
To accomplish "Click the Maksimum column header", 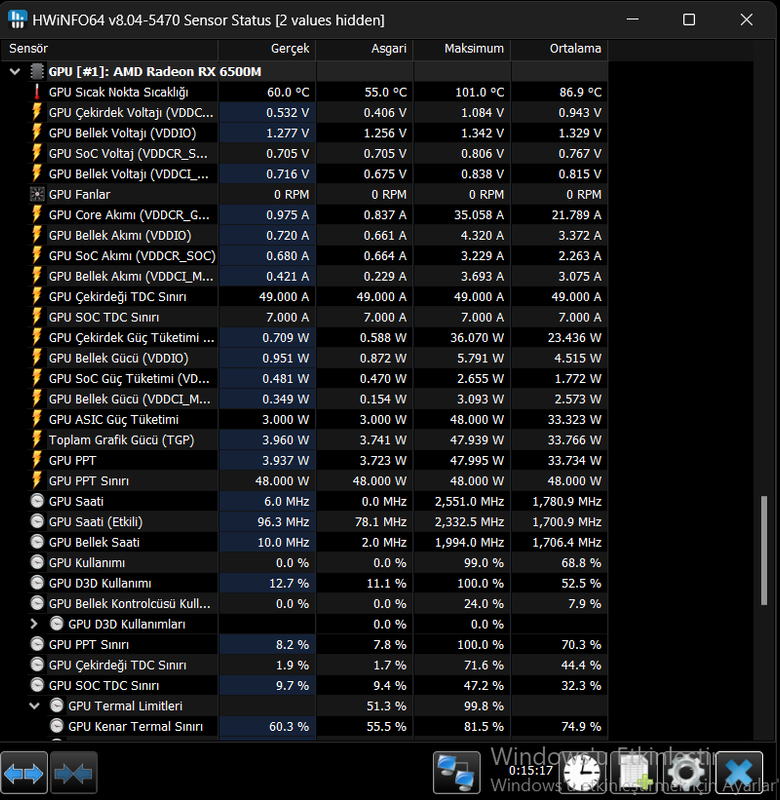I will tap(462, 48).
